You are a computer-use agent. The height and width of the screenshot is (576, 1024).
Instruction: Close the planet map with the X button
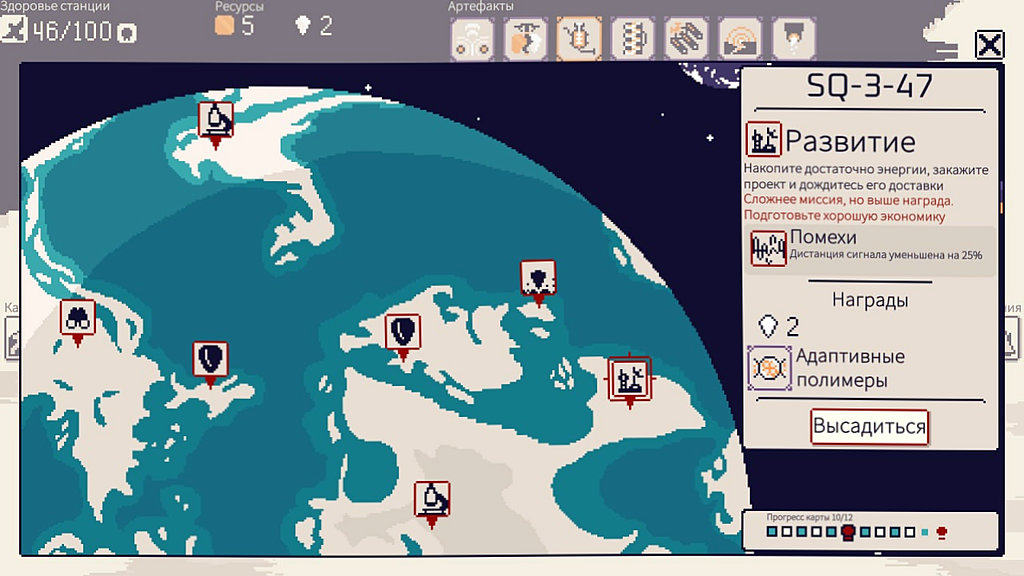click(989, 45)
